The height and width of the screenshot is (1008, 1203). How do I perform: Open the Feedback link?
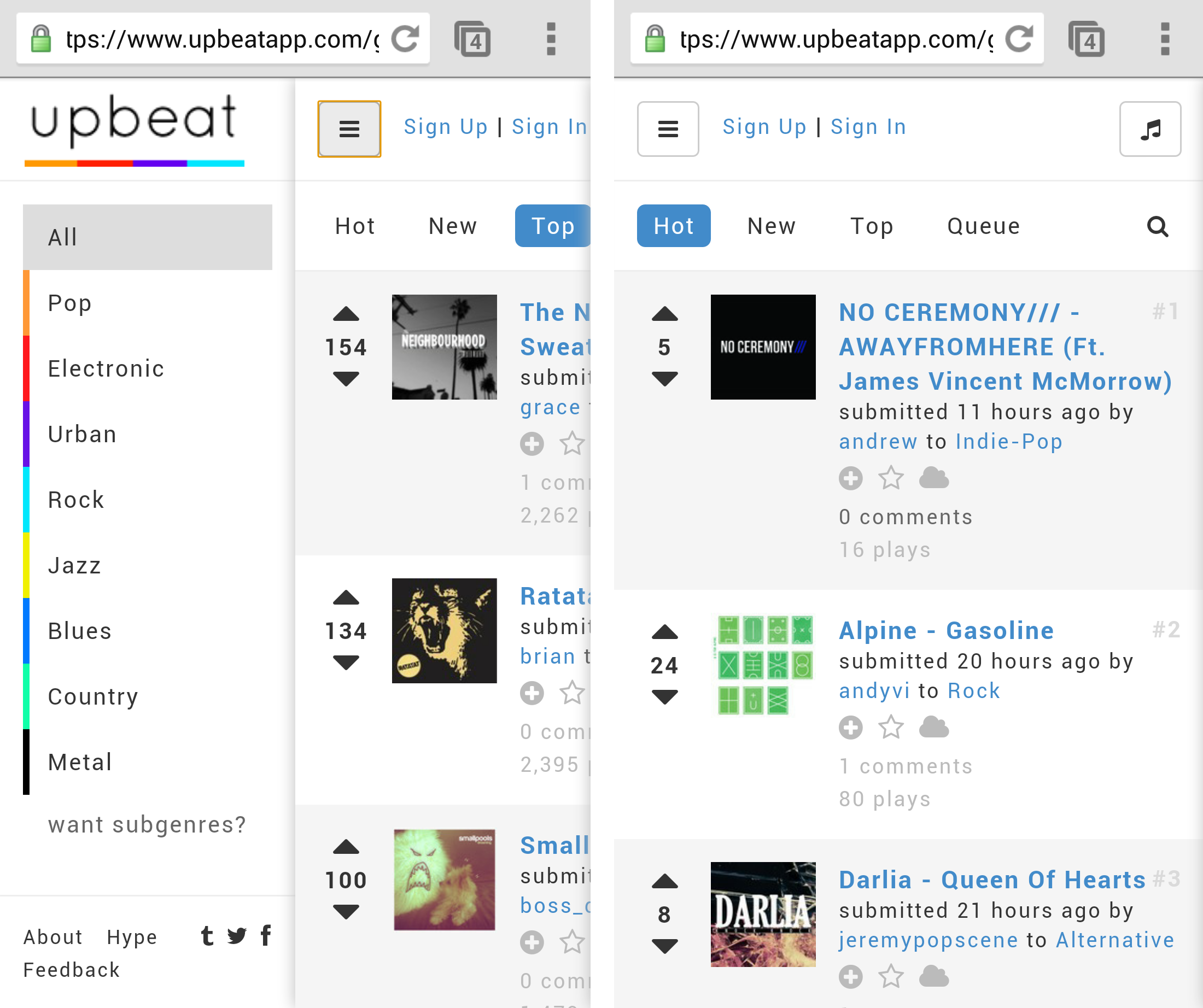coord(72,970)
